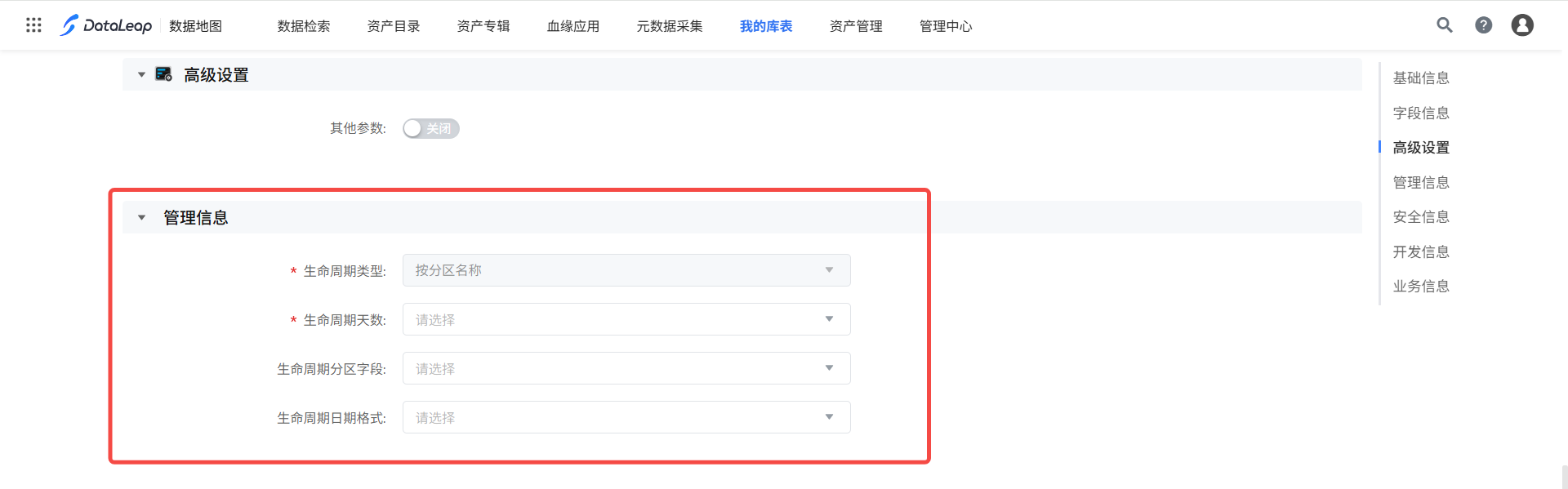Click the search magnifier icon
Image resolution: width=1568 pixels, height=489 pixels.
[x=1444, y=25]
